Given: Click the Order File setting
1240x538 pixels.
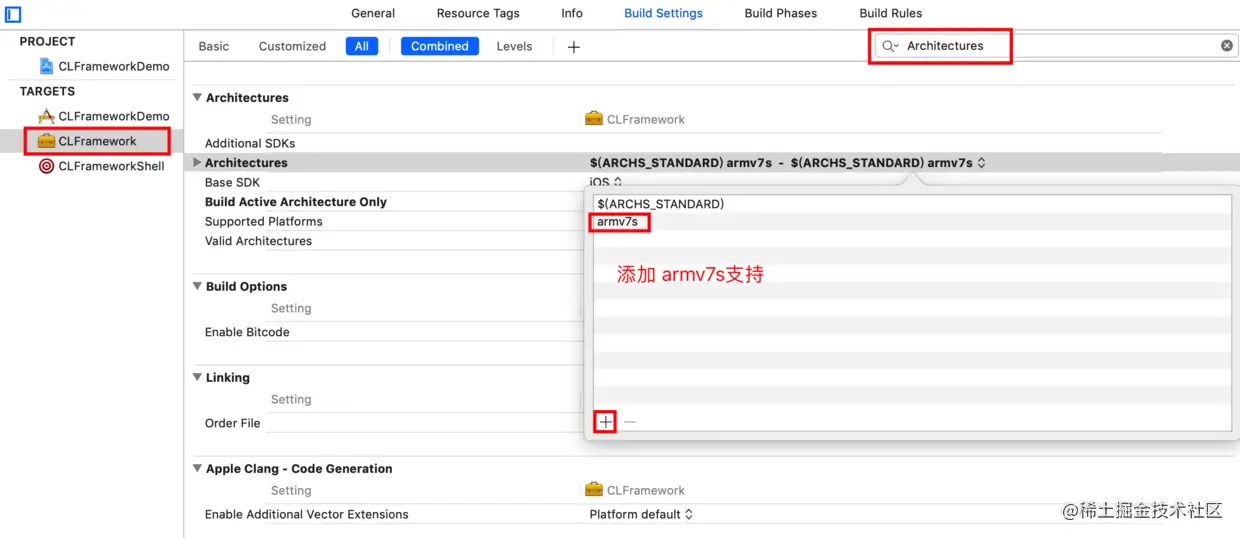Looking at the screenshot, I should [x=232, y=423].
